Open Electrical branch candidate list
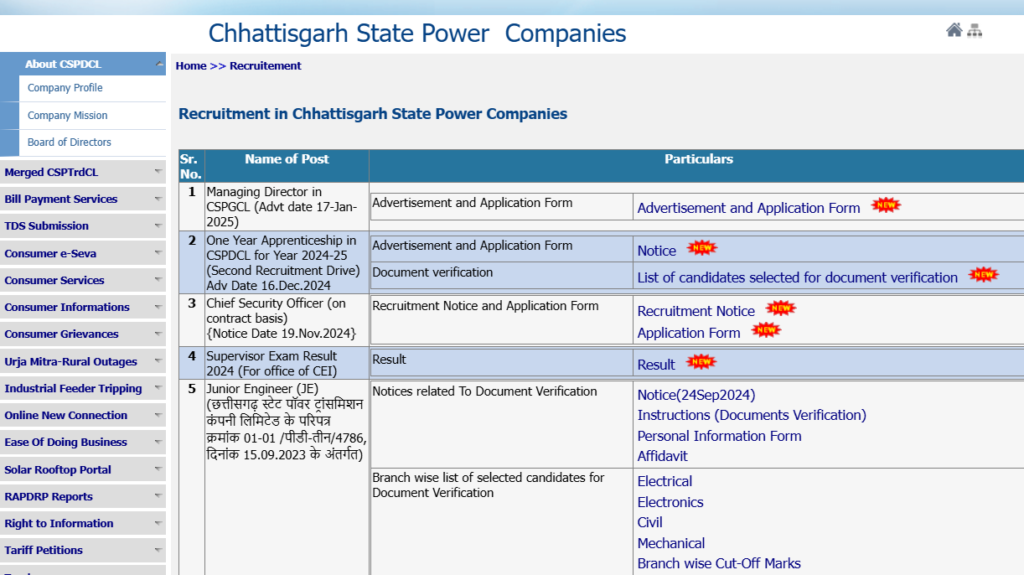 pos(664,481)
